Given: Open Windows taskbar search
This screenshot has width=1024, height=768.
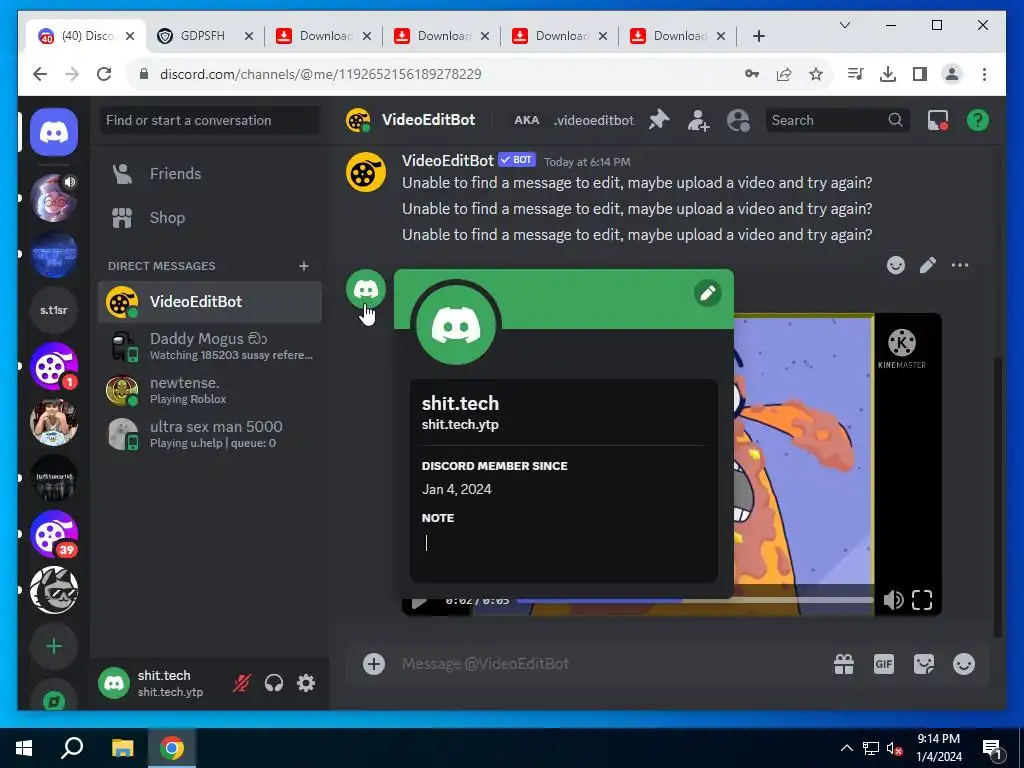Looking at the screenshot, I should tap(72, 748).
